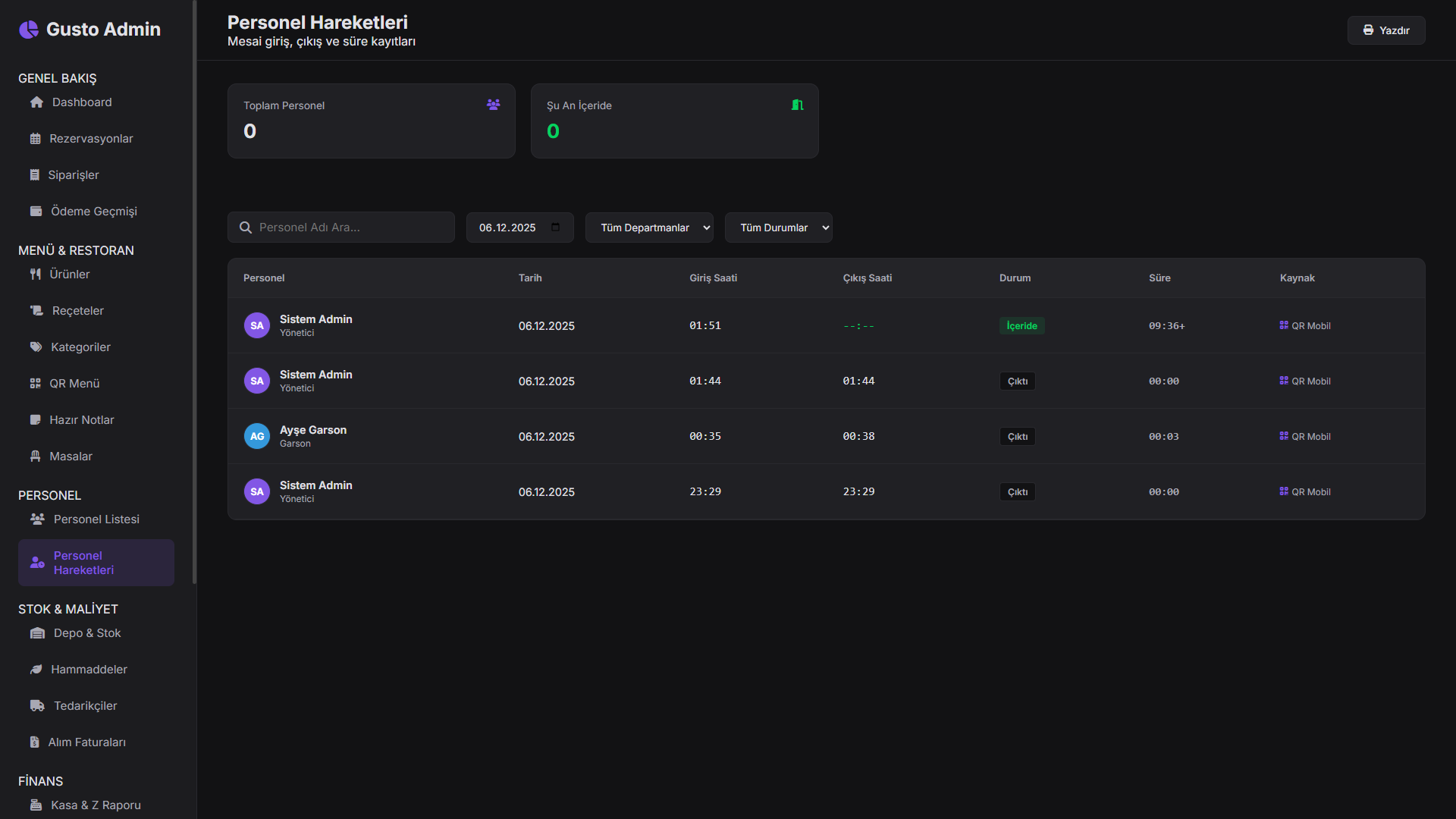The image size is (1456, 819).
Task: Click the Depo & Stok warehouse icon
Action: [37, 633]
